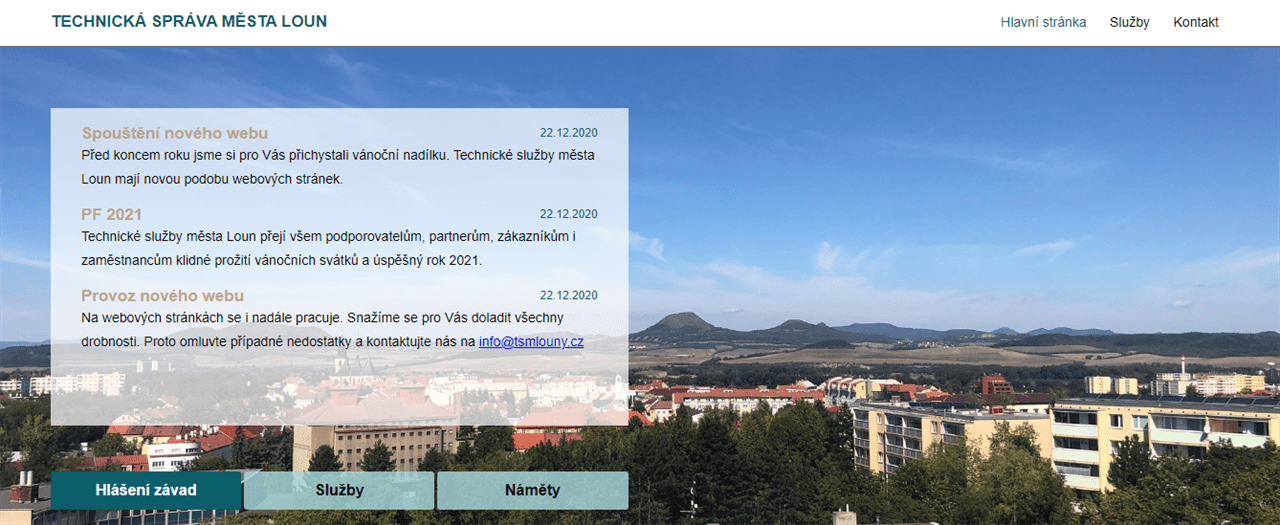
Task: Click the teal Služby button below the news
Action: tap(339, 491)
